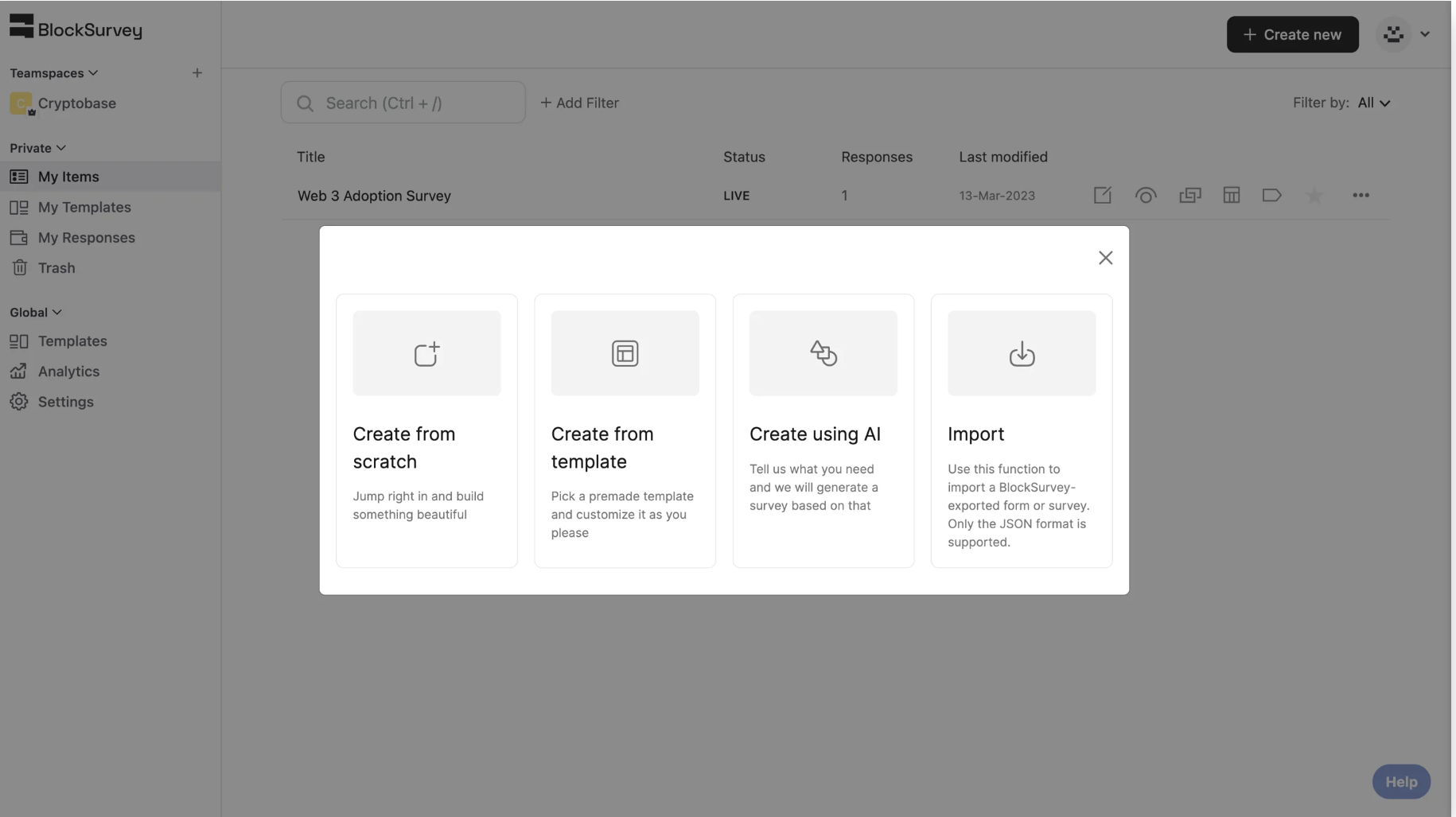
Task: Click the 13-Mar-2023 date cell
Action: (x=996, y=196)
